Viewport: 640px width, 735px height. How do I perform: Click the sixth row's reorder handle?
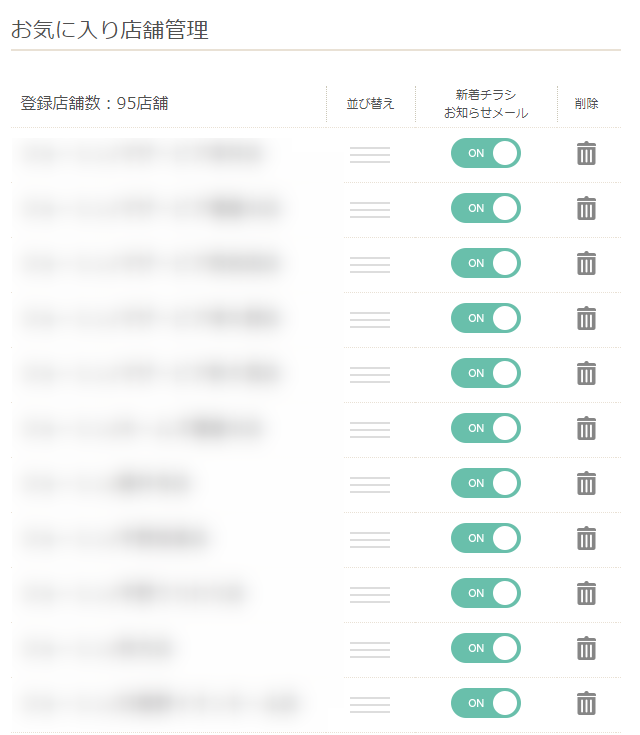coord(370,429)
